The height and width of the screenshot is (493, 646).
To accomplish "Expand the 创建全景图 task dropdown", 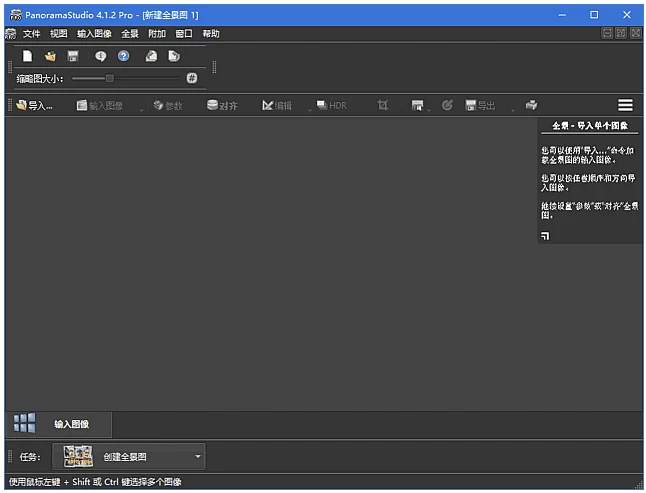I will 198,457.
